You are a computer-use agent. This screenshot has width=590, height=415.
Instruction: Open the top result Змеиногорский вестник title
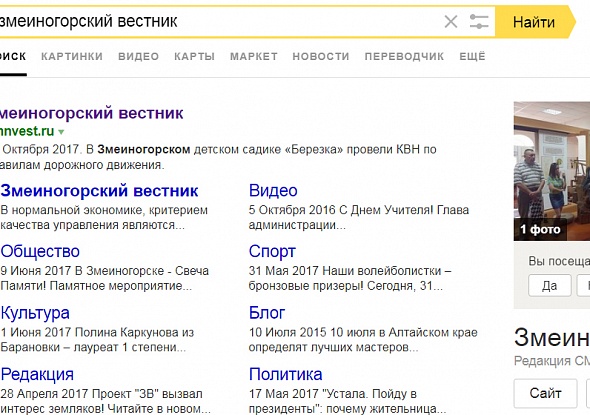coord(92,113)
